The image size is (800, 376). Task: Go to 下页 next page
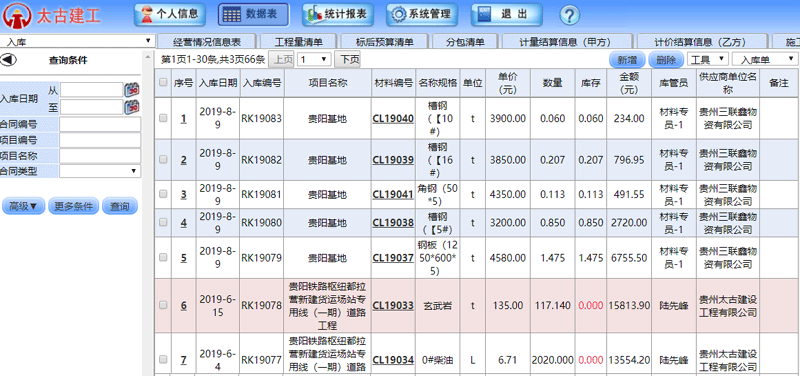tap(347, 60)
